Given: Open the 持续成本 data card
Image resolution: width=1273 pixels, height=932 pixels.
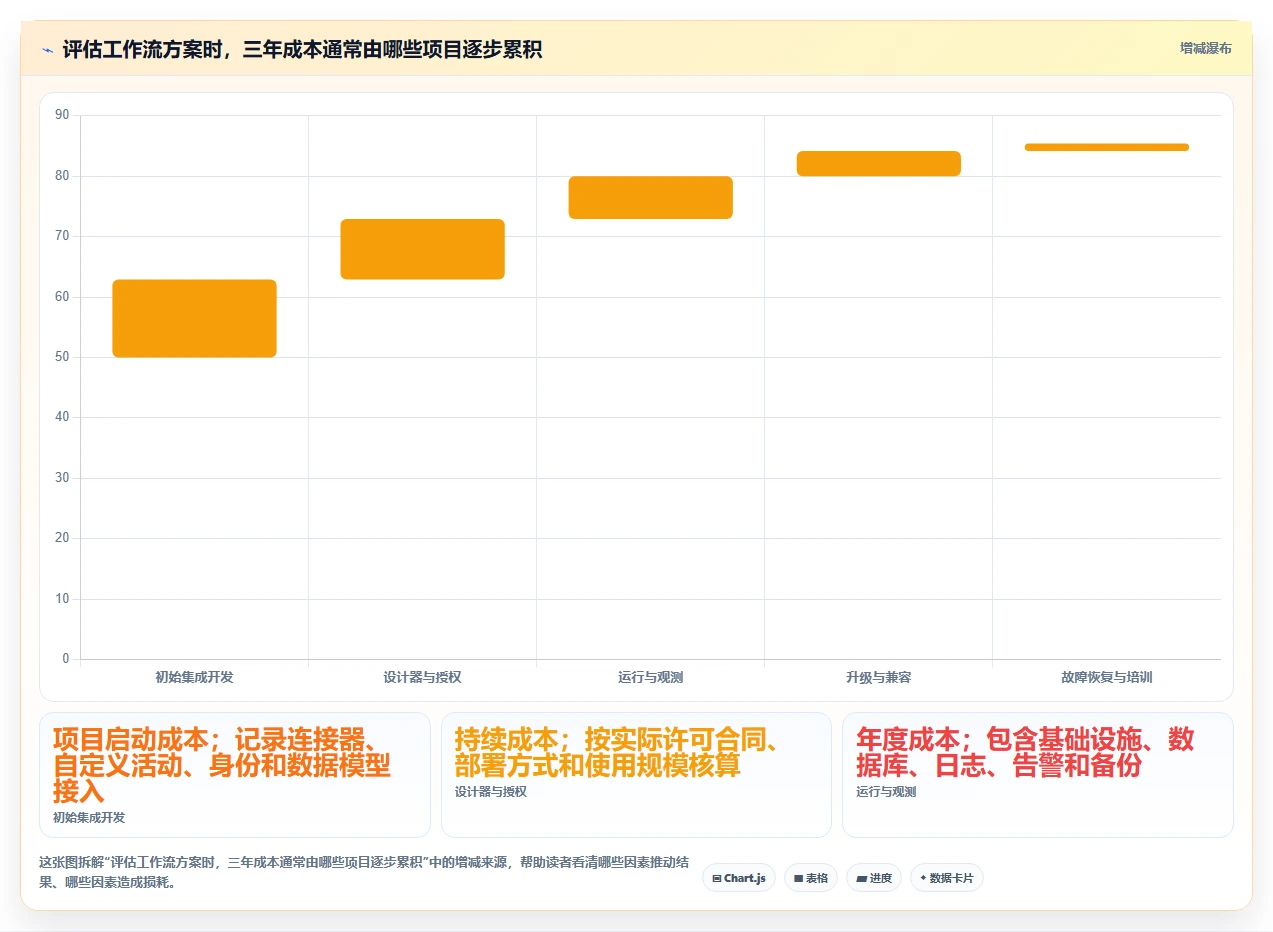Looking at the screenshot, I should 636,775.
